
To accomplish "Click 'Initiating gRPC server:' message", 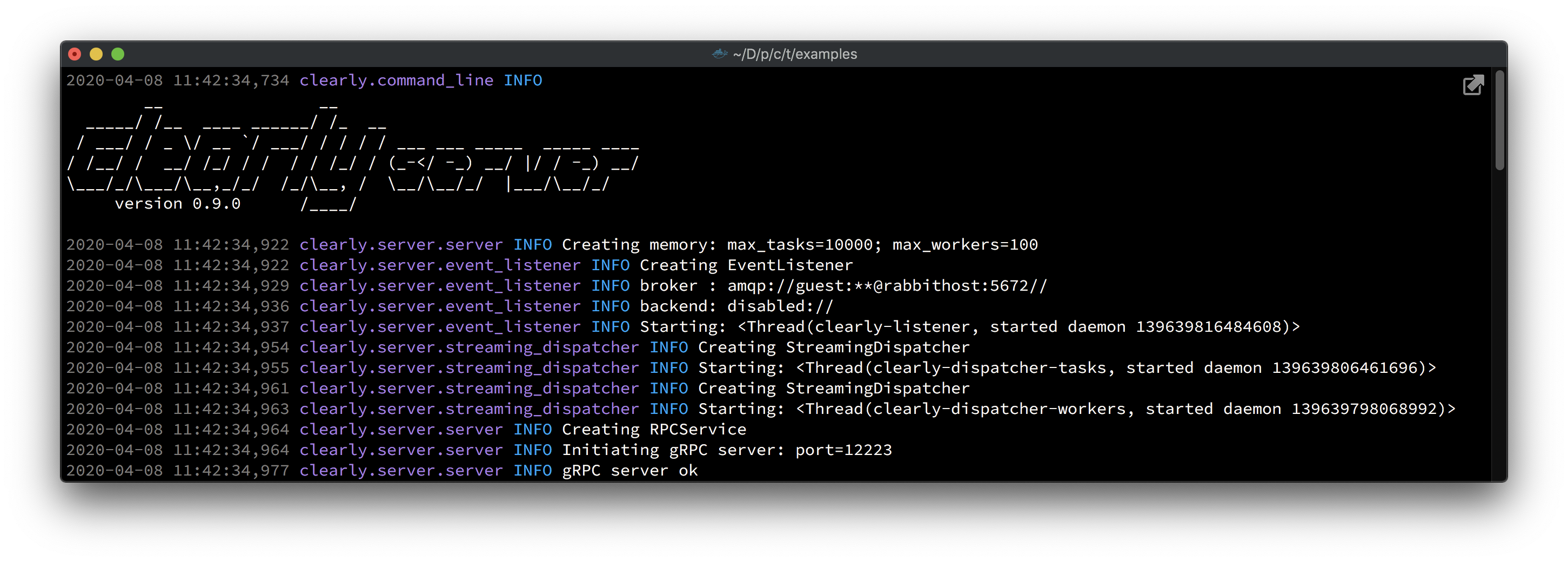I will click(x=673, y=450).
